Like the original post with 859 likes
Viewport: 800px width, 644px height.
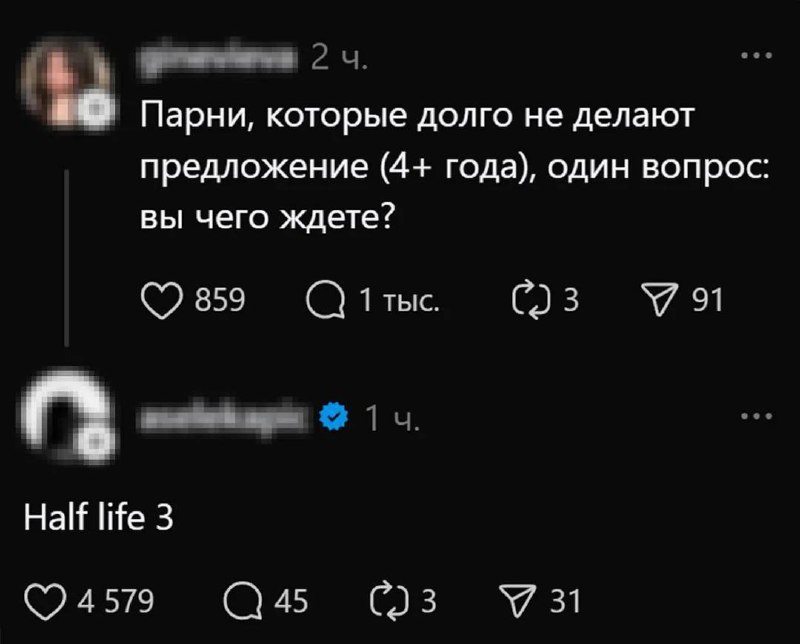(164, 300)
